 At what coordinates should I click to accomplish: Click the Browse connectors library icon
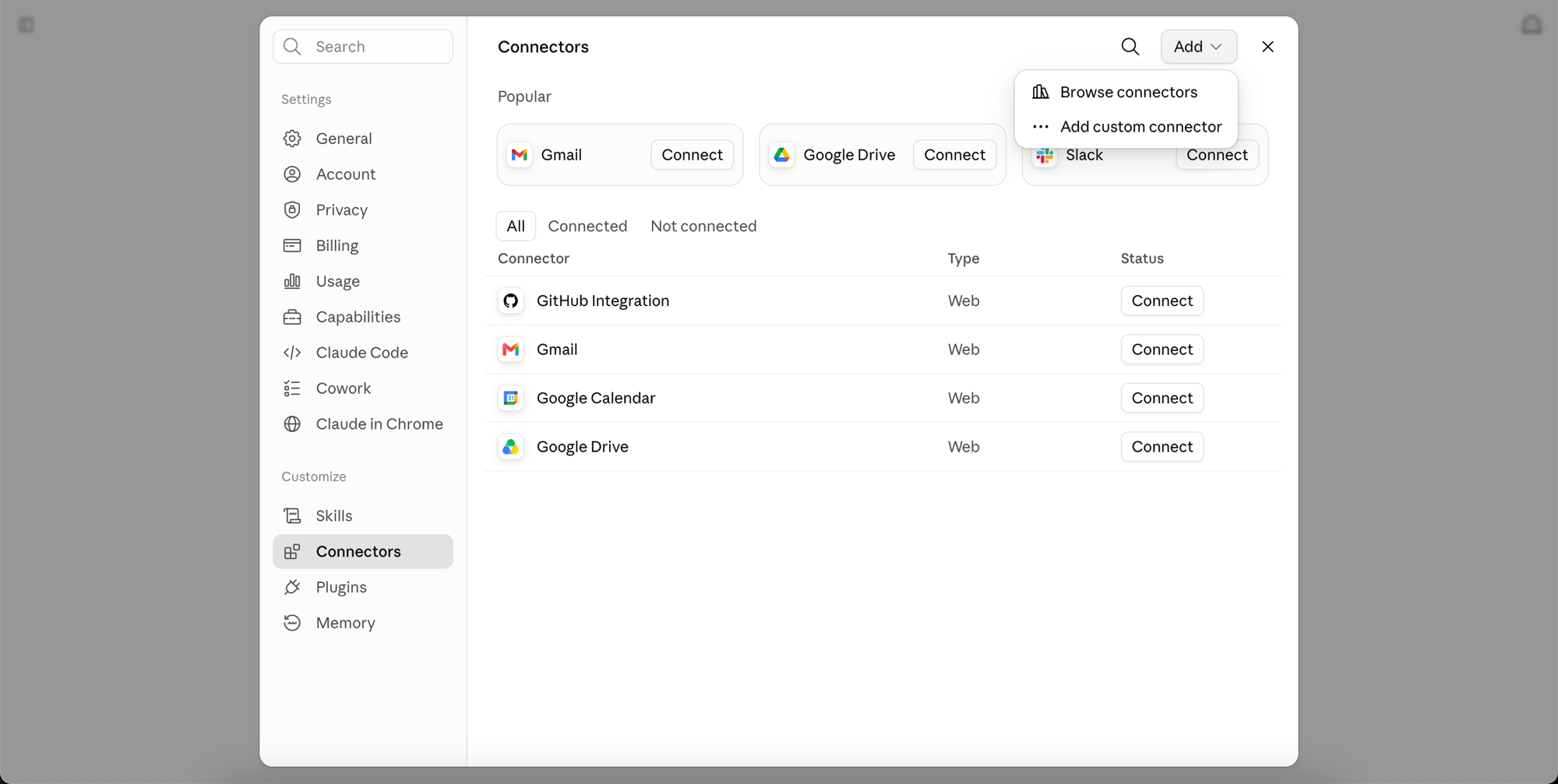tap(1041, 92)
